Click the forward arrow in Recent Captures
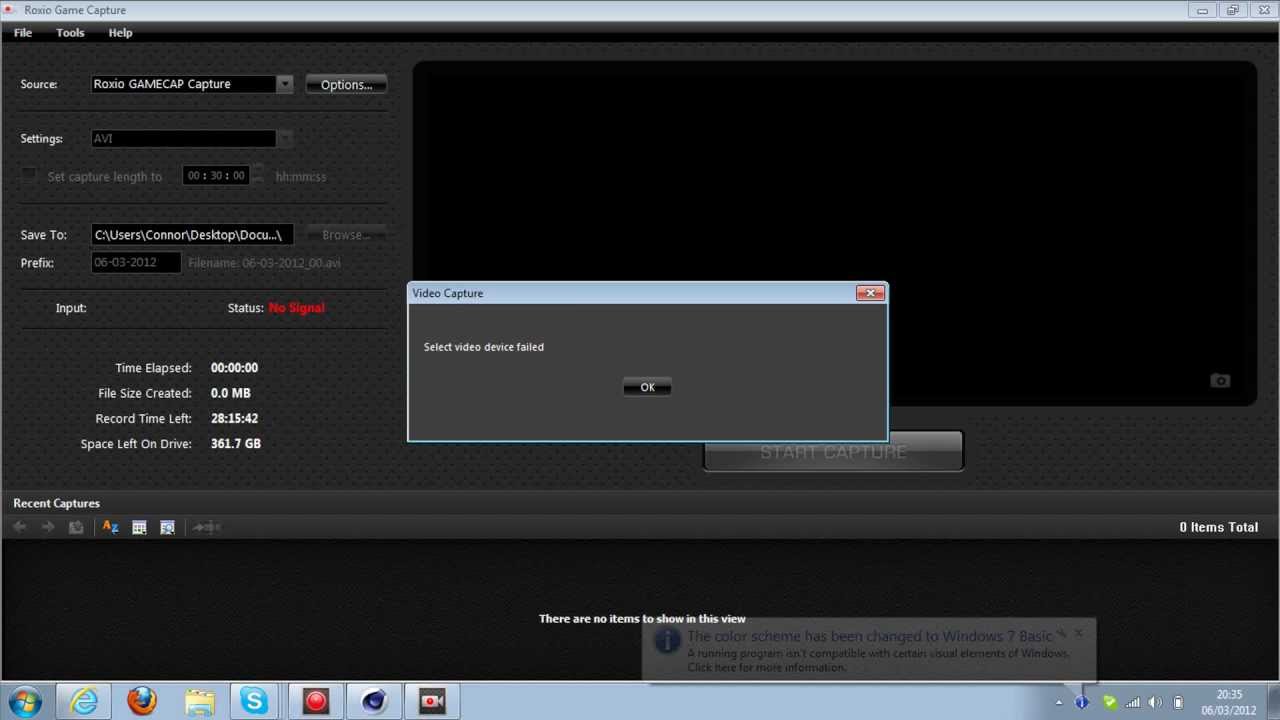The height and width of the screenshot is (720, 1280). (x=47, y=527)
